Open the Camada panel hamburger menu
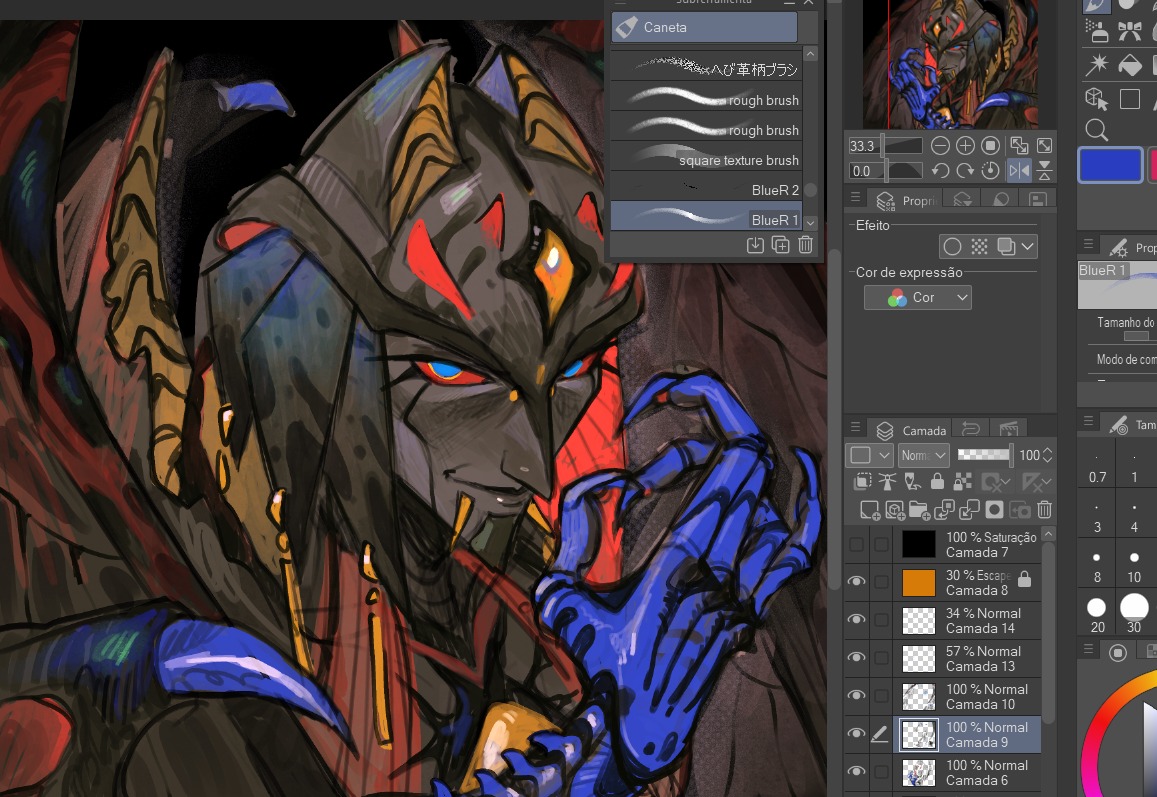 855,428
